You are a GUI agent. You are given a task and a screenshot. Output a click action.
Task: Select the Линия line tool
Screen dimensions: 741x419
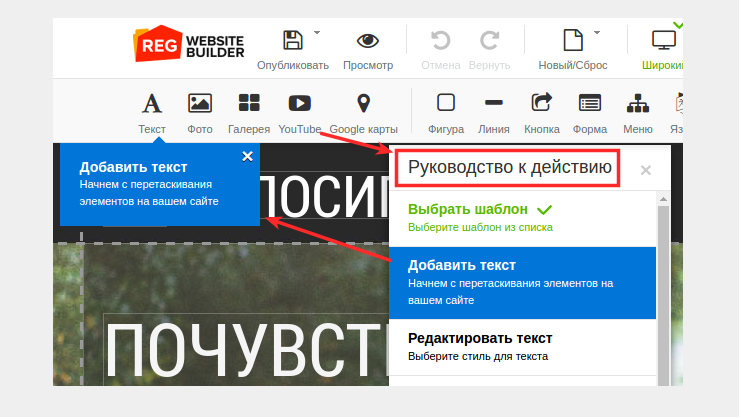coord(493,113)
